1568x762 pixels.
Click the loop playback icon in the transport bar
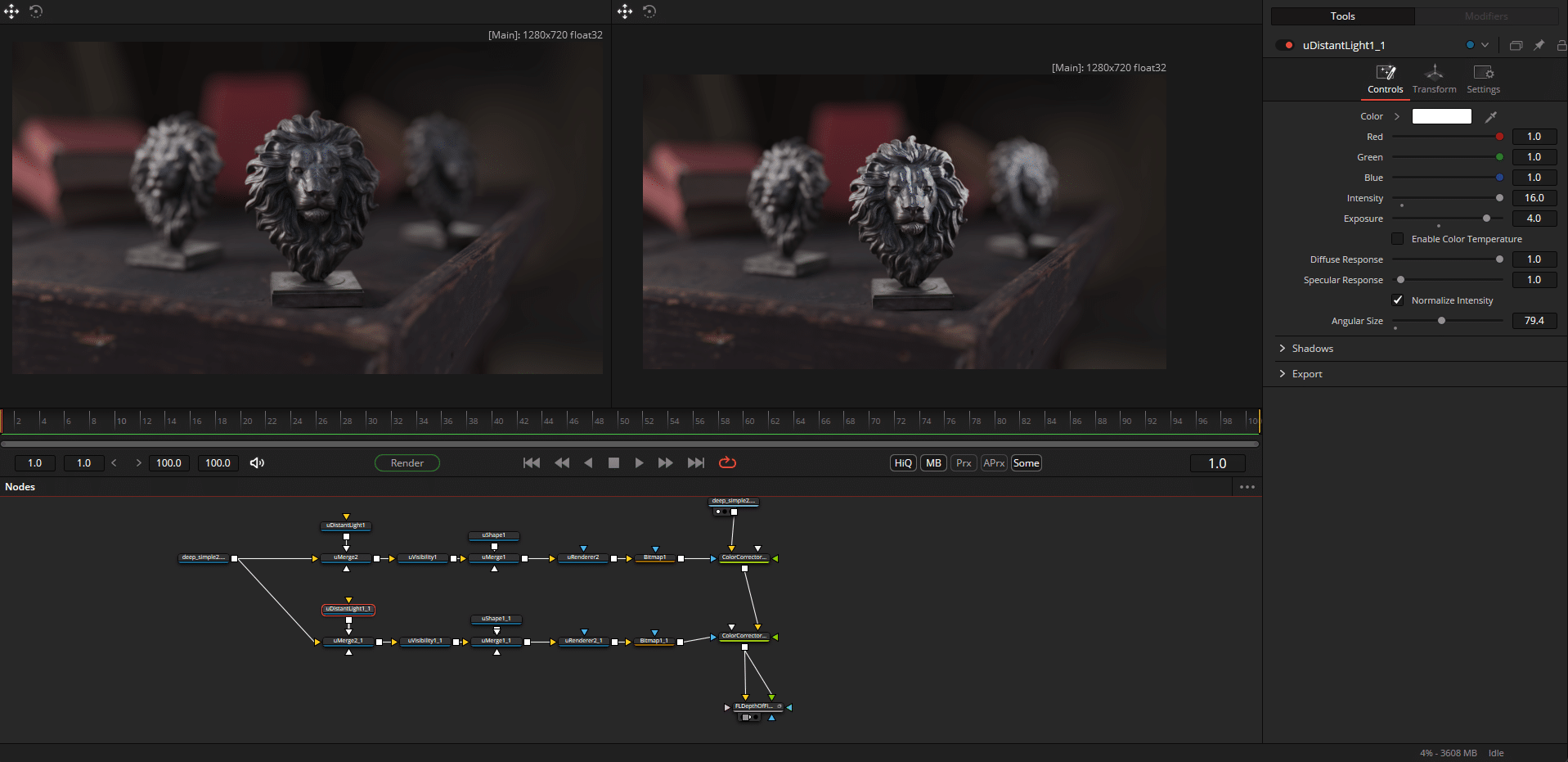coord(727,462)
